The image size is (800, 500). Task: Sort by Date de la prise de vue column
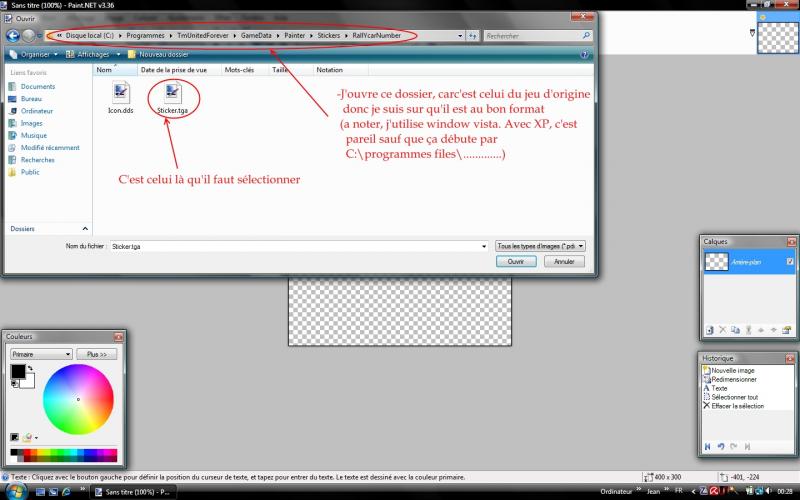pos(179,70)
